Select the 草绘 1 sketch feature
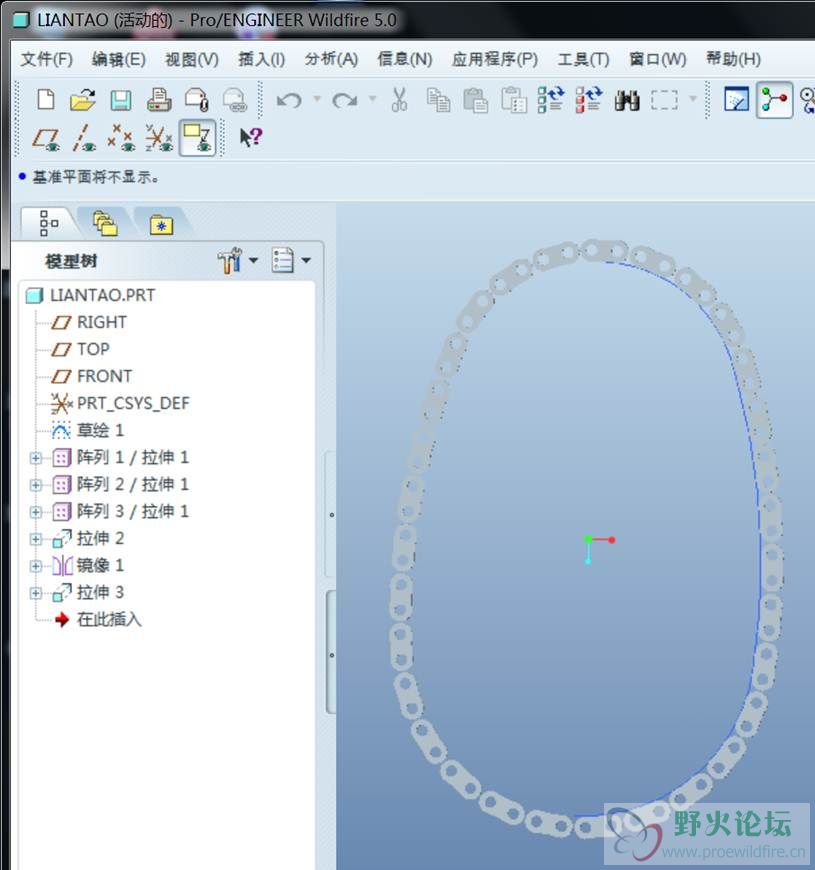The width and height of the screenshot is (815, 870). (x=100, y=431)
